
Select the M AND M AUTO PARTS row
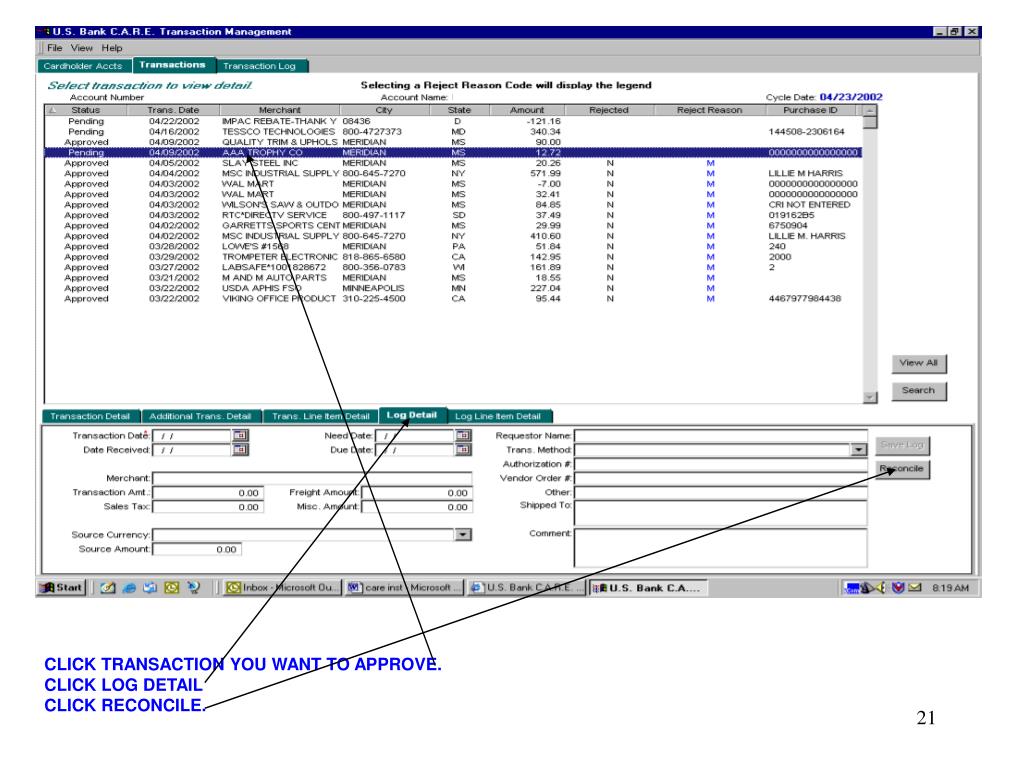click(x=453, y=278)
